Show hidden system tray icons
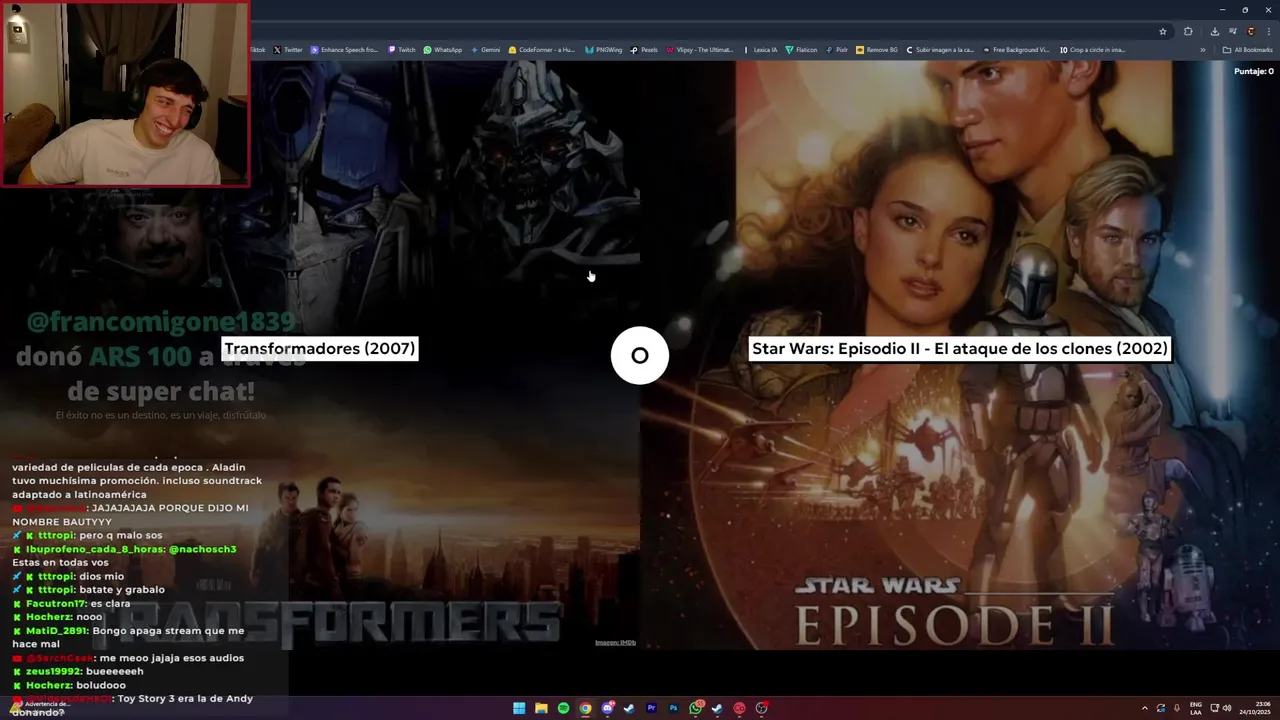Image resolution: width=1280 pixels, height=720 pixels. pyautogui.click(x=1144, y=708)
